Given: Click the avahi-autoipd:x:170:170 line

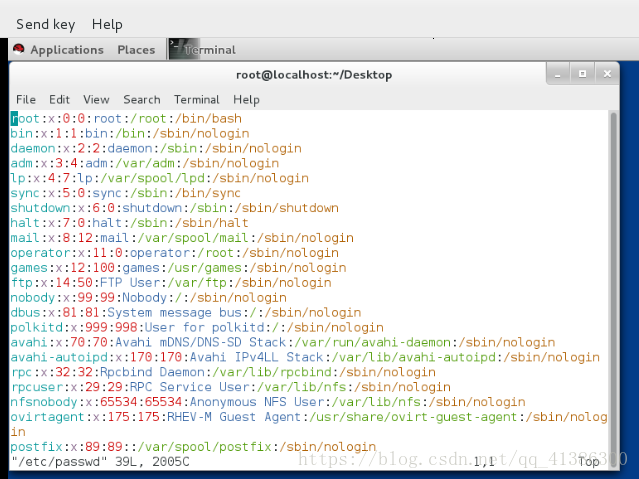Looking at the screenshot, I should coord(305,357).
